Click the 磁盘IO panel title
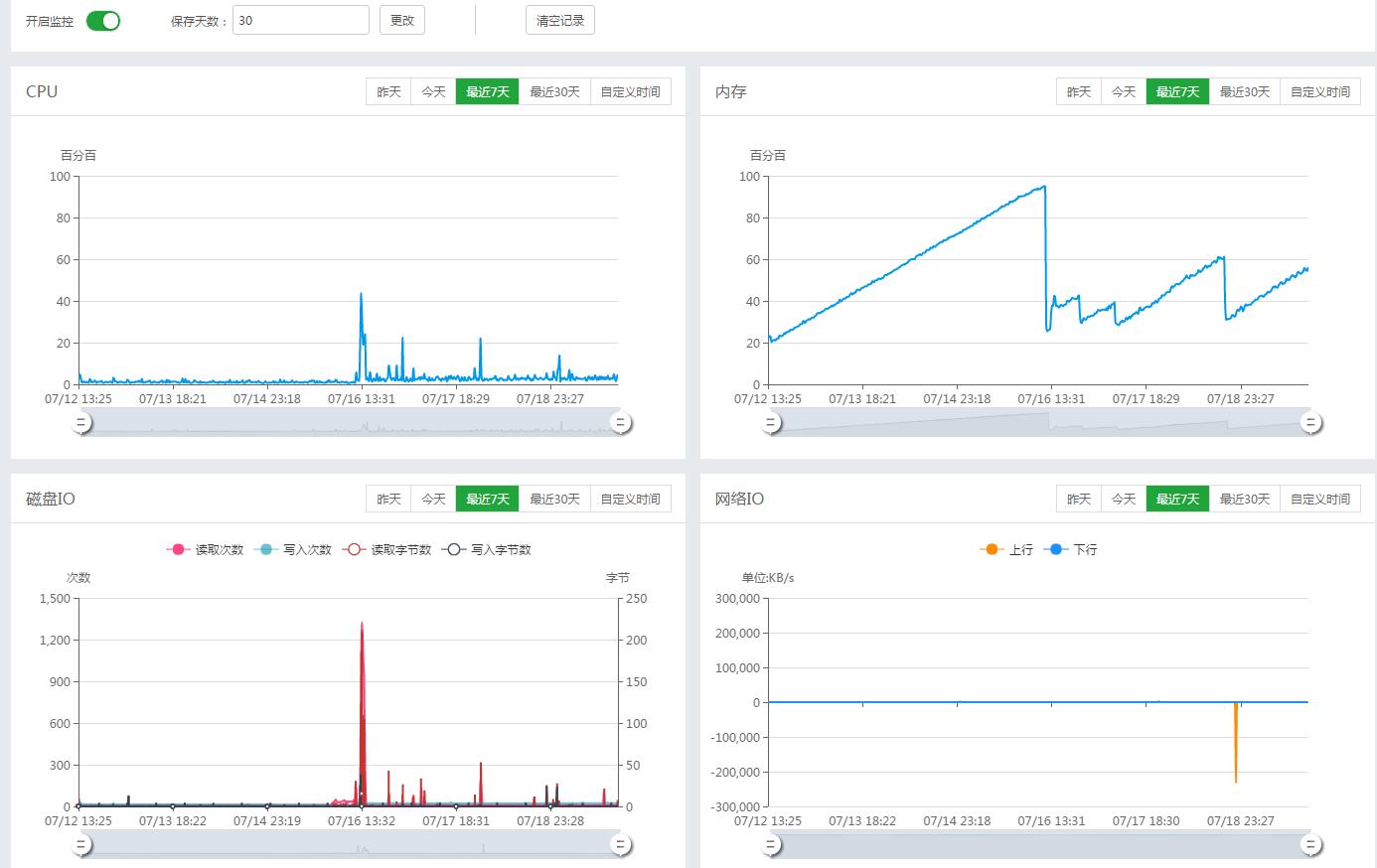The width and height of the screenshot is (1377, 868). point(51,499)
